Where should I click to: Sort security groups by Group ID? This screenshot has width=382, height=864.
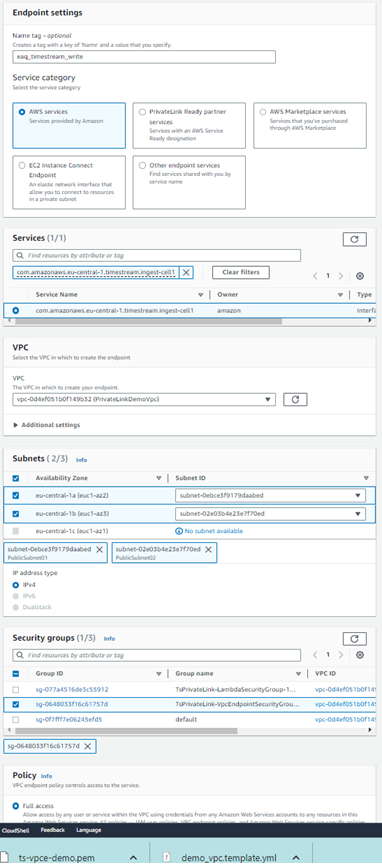pos(159,673)
